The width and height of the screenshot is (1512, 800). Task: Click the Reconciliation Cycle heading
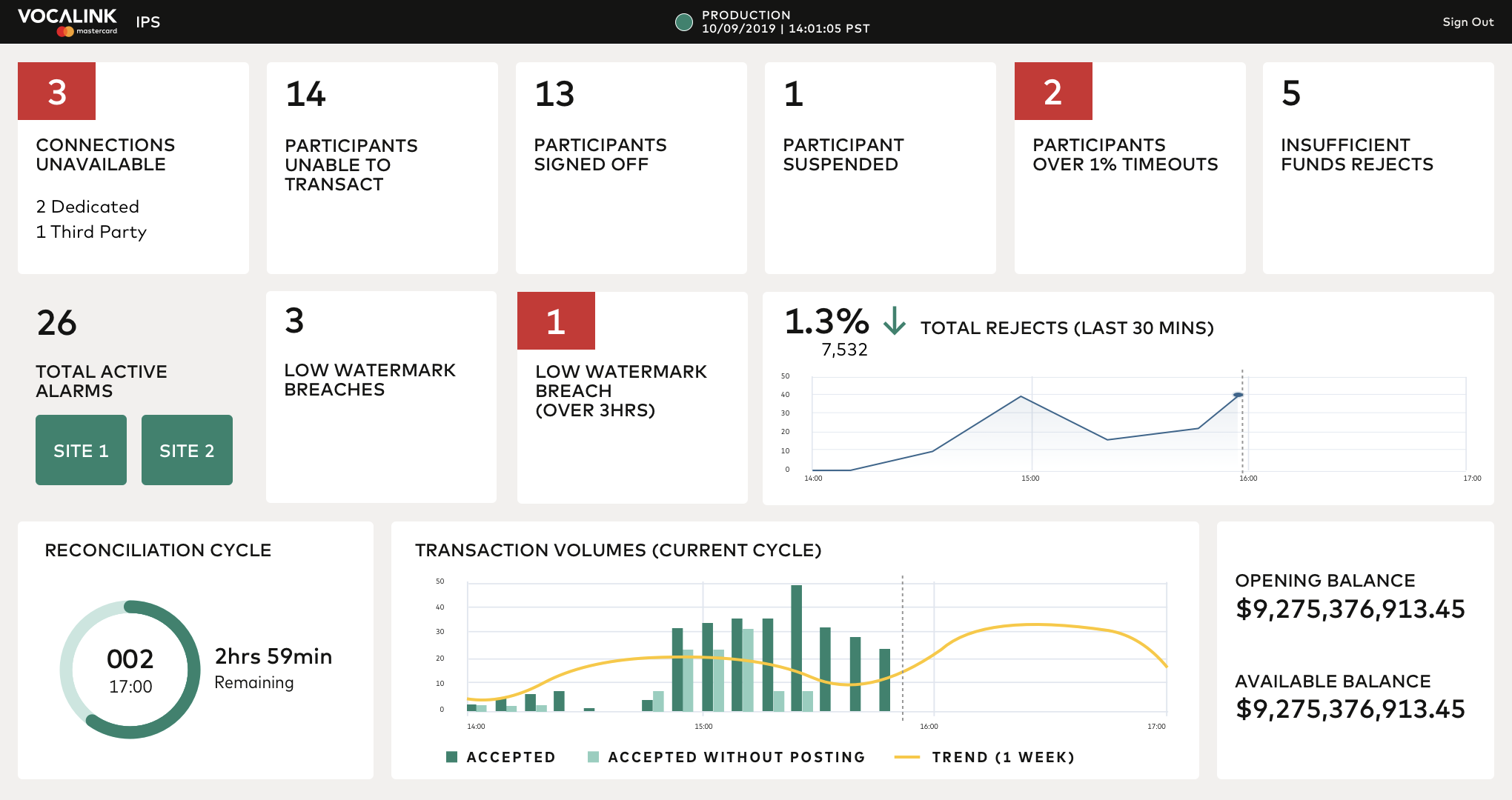click(x=158, y=550)
